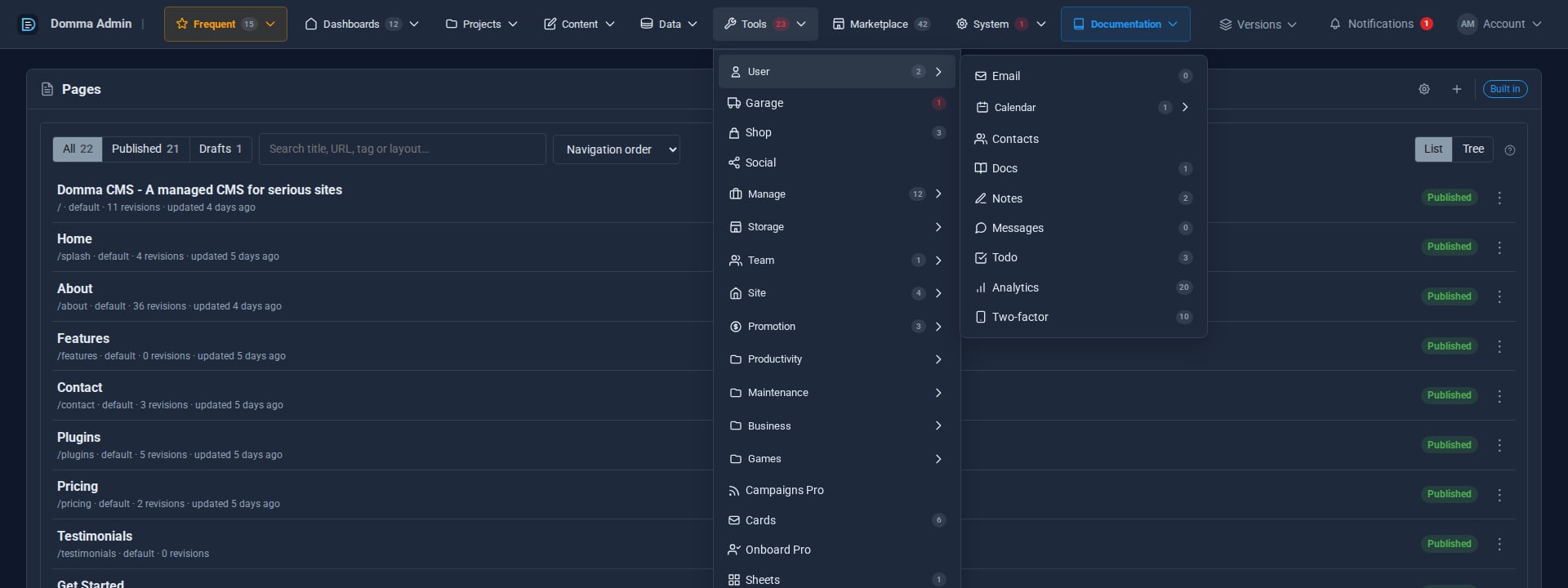Open the Frequent dropdown in top bar
This screenshot has width=1568, height=588.
225,24
